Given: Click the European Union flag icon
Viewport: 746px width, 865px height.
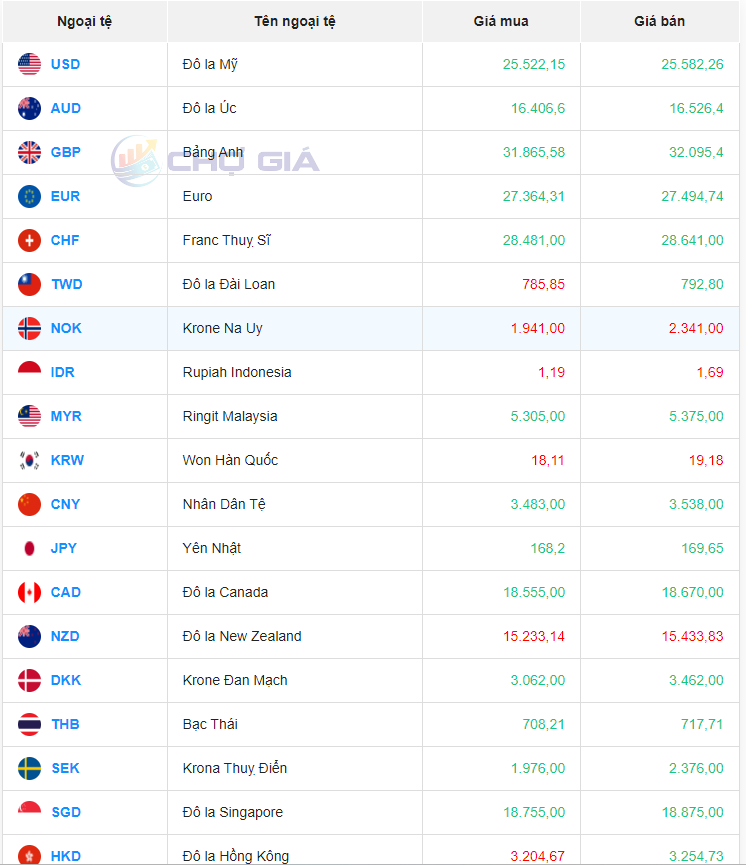Looking at the screenshot, I should (x=29, y=196).
